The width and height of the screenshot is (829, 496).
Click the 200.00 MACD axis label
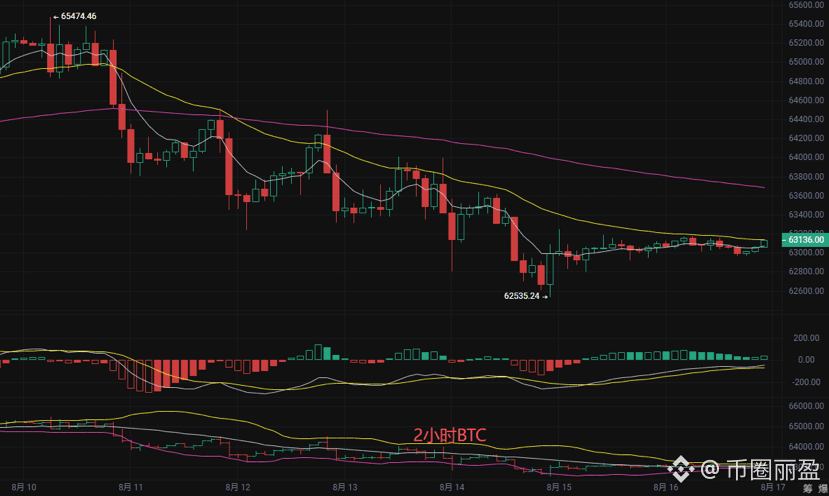point(806,338)
